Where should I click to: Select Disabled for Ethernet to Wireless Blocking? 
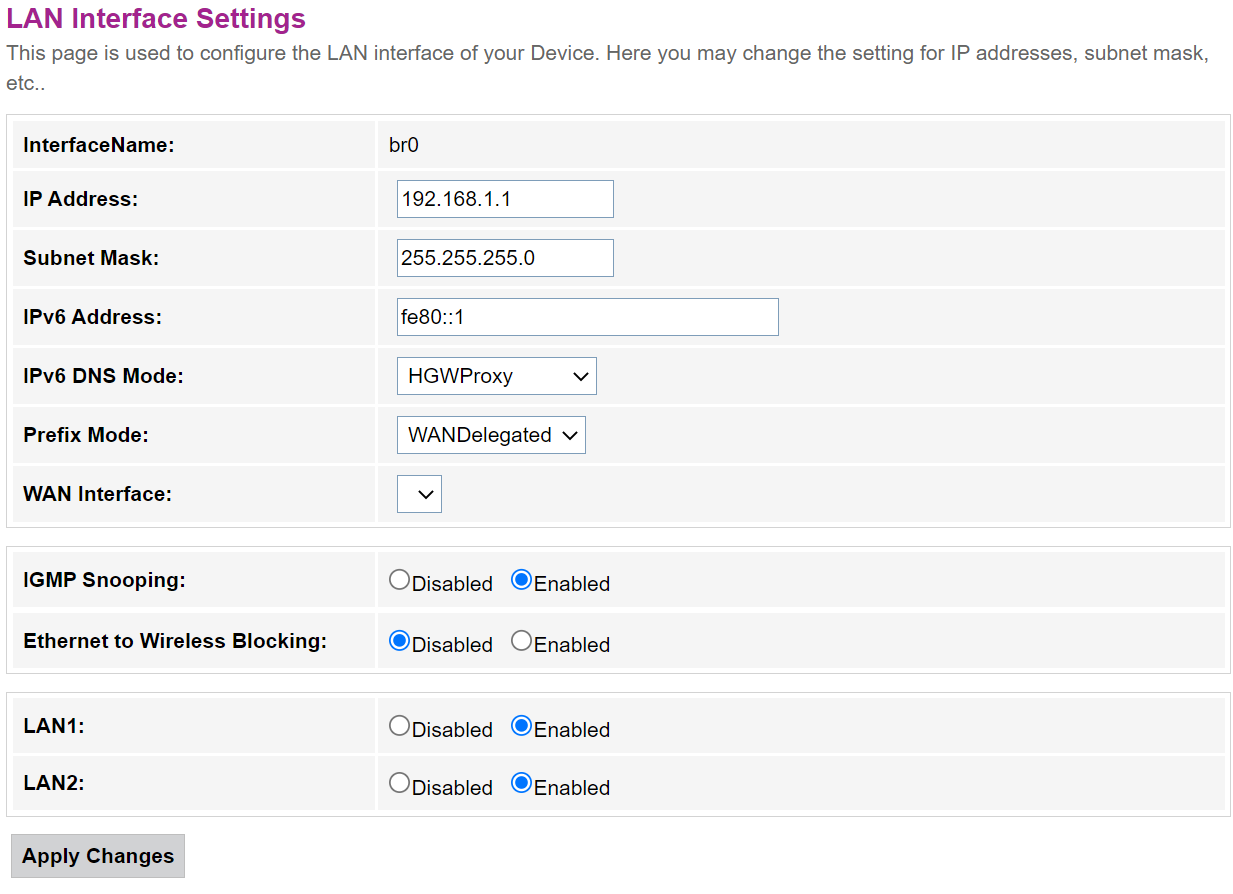[400, 641]
